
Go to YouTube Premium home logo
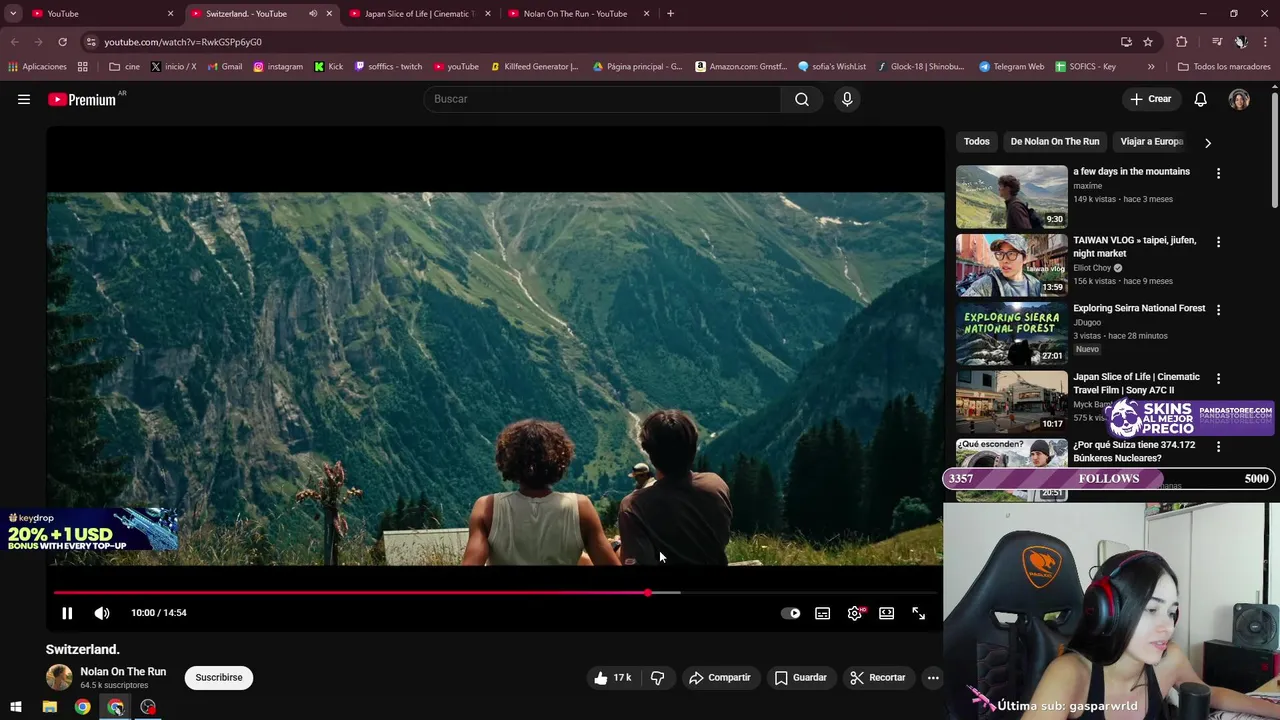coord(82,99)
